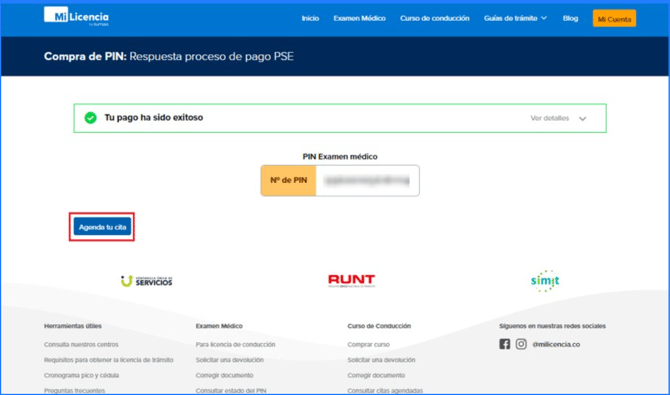
Task: Open Cronograma pico y cédula link
Action: tap(81, 375)
